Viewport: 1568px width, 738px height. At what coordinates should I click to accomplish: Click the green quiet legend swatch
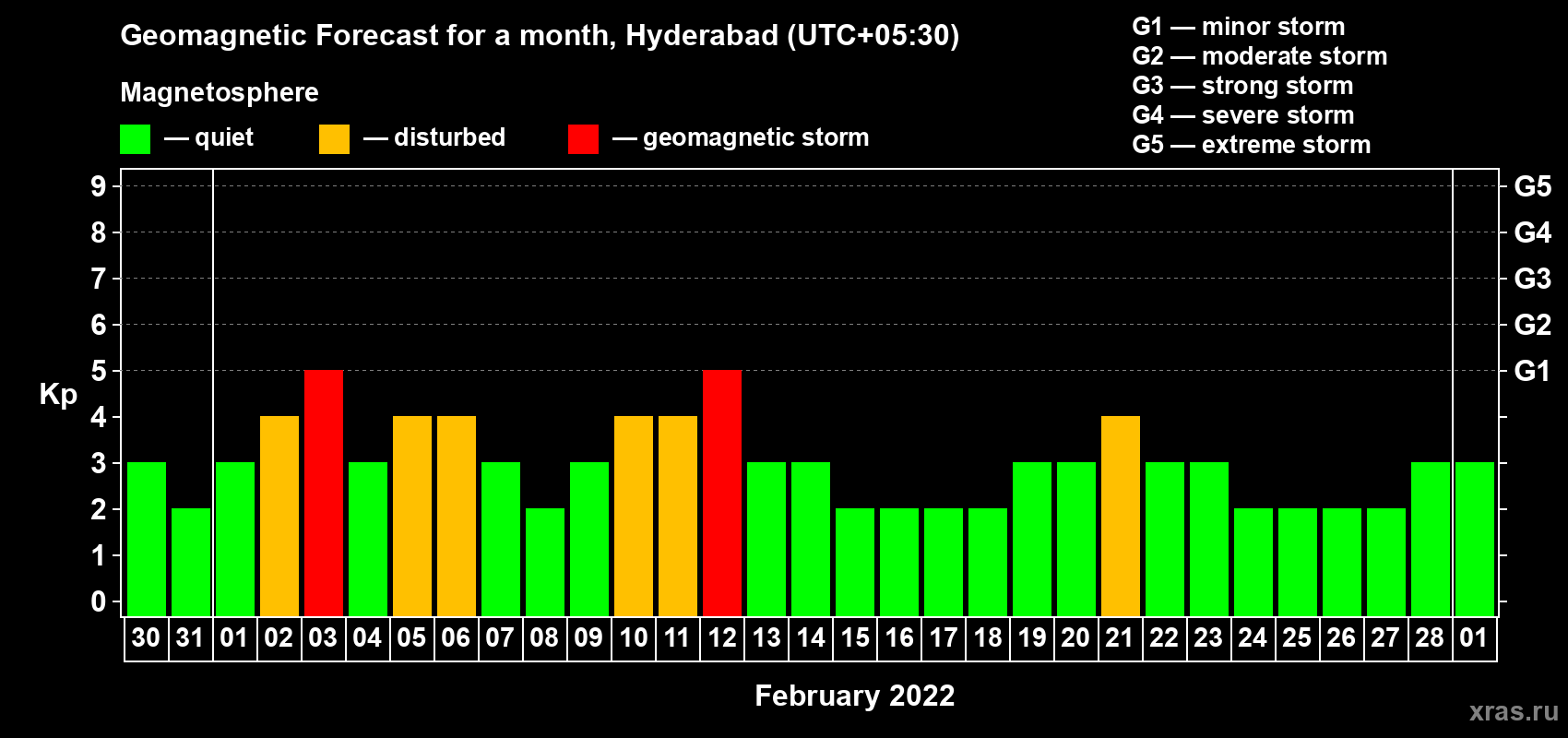point(135,139)
